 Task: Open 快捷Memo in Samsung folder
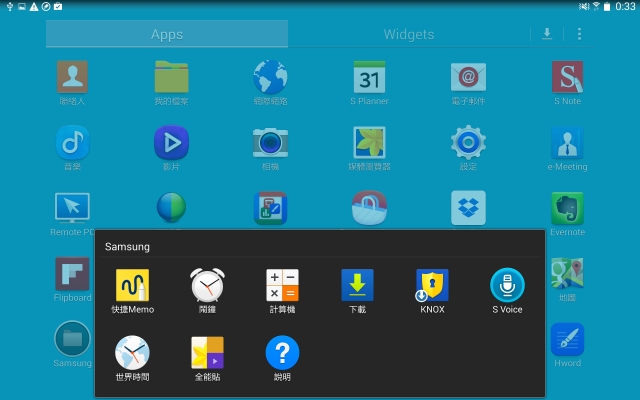132,285
